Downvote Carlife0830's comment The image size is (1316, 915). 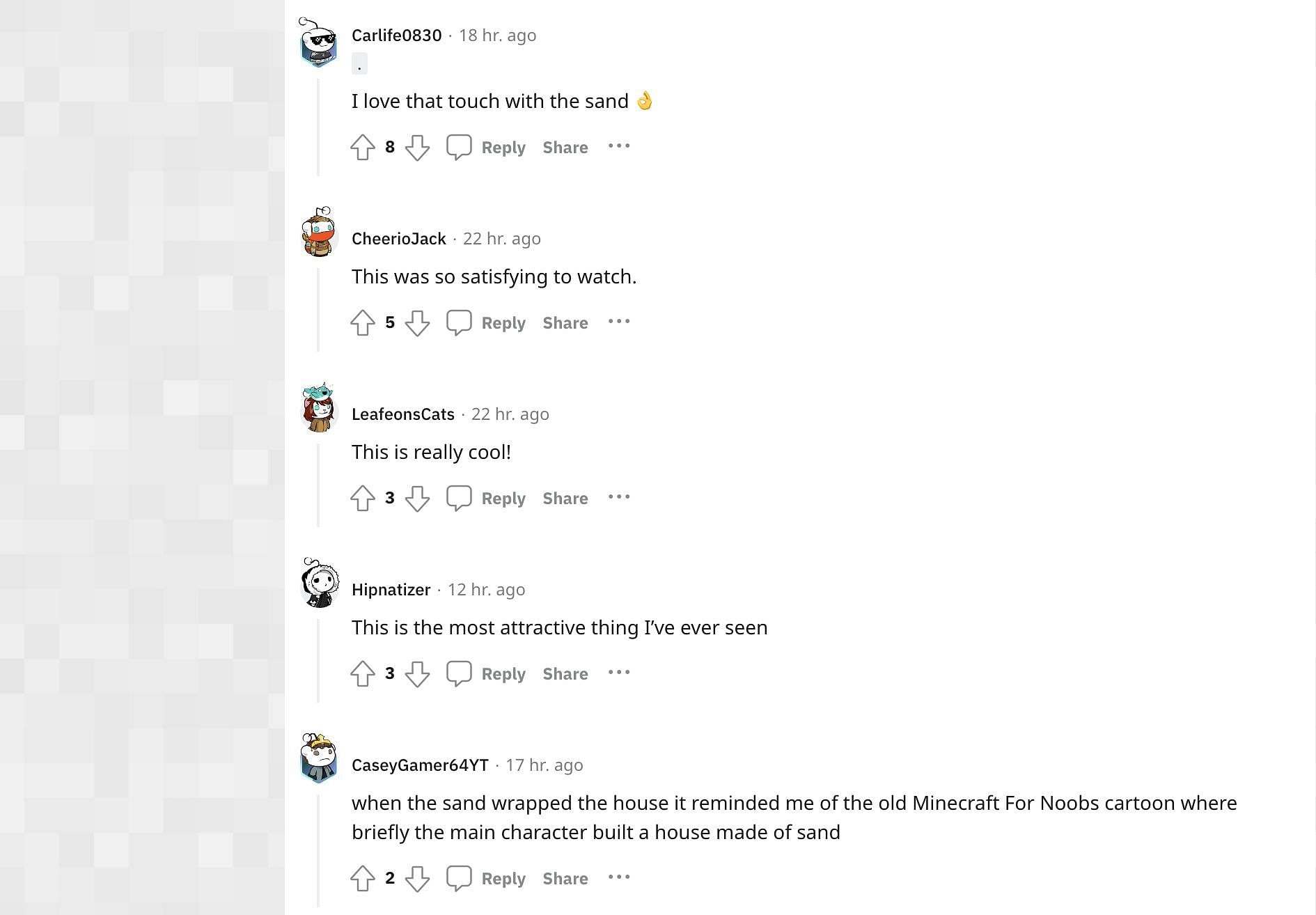point(417,148)
